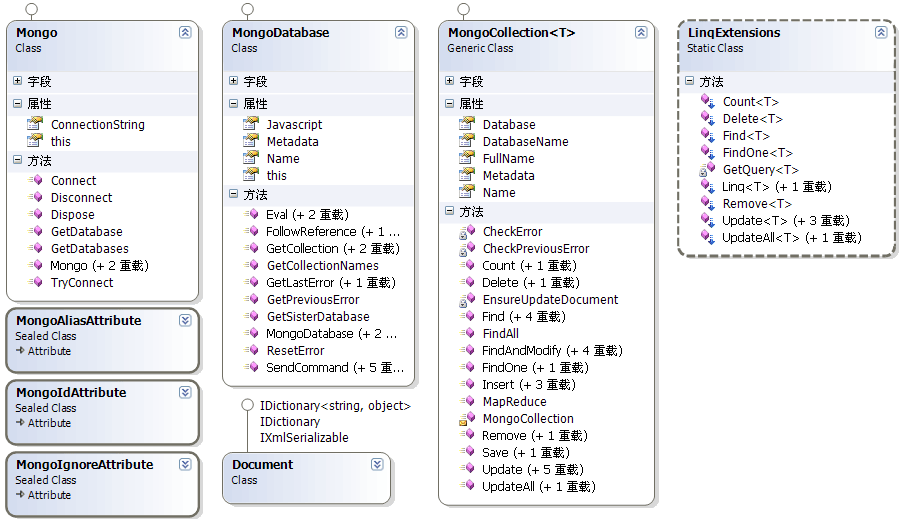Select the UpdateAll (+ 1 重載) in MongoCollection<T>
Screen dimensions: 905x523
tap(538, 487)
